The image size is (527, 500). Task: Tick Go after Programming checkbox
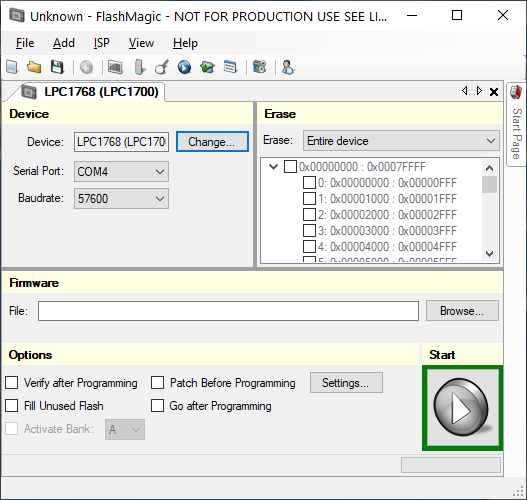[157, 405]
